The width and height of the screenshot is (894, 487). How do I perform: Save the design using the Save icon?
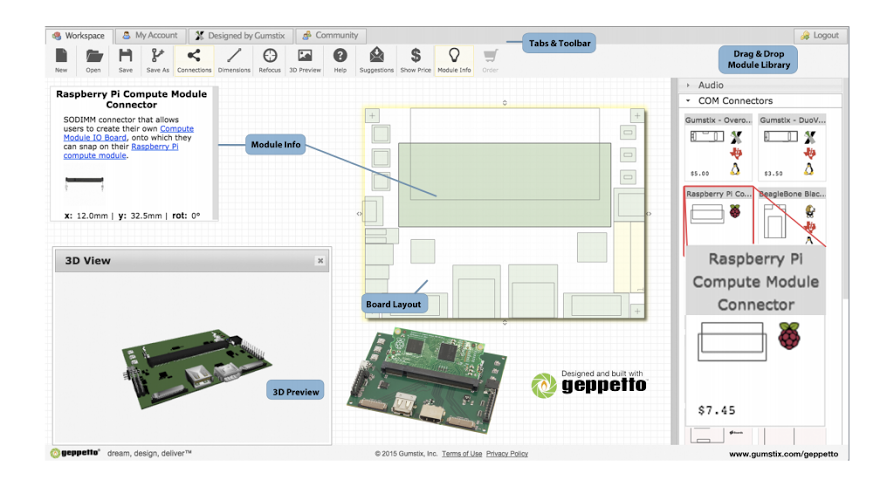pos(125,60)
